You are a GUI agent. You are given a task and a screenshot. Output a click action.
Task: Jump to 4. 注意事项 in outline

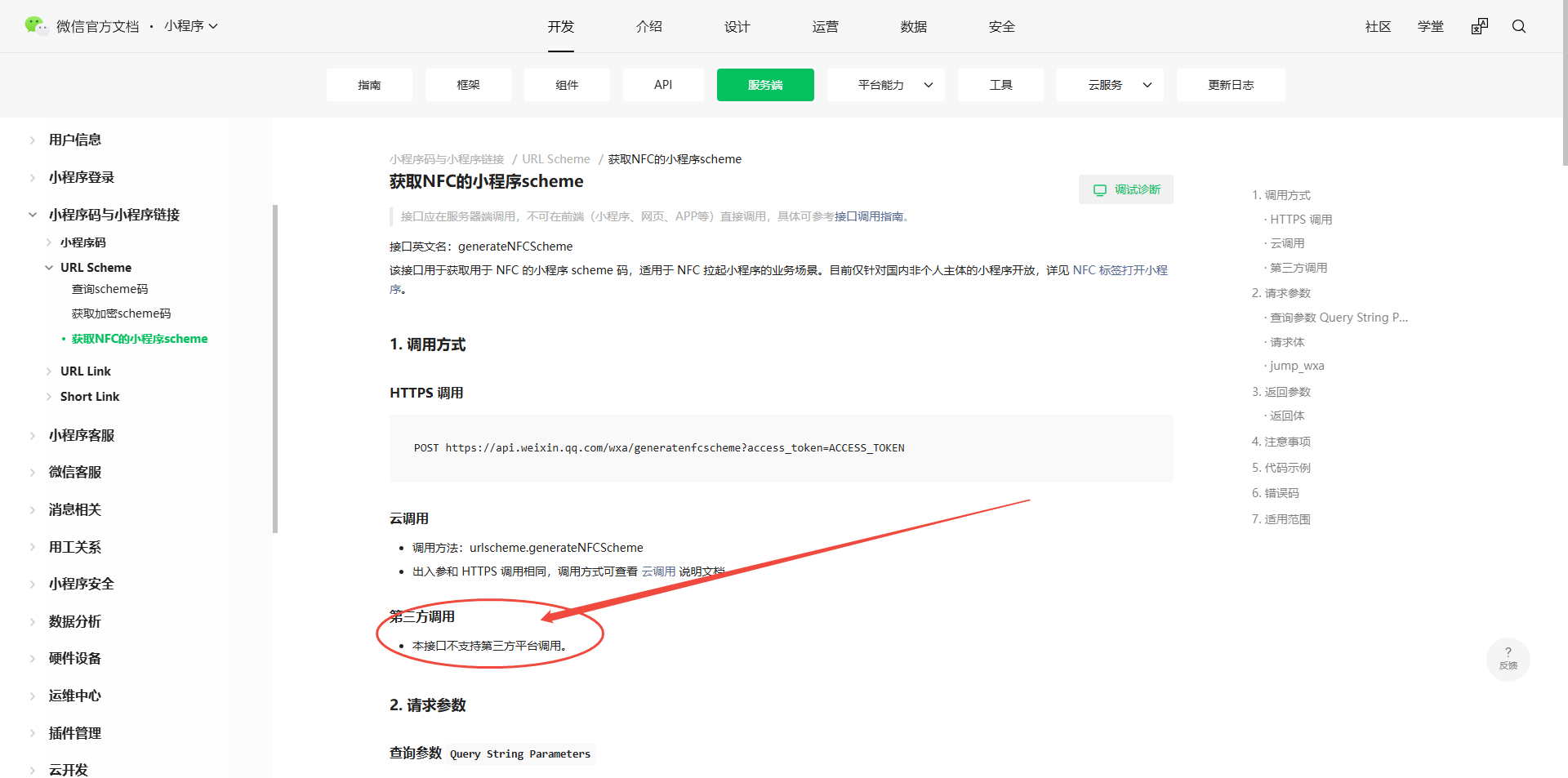(x=1281, y=442)
